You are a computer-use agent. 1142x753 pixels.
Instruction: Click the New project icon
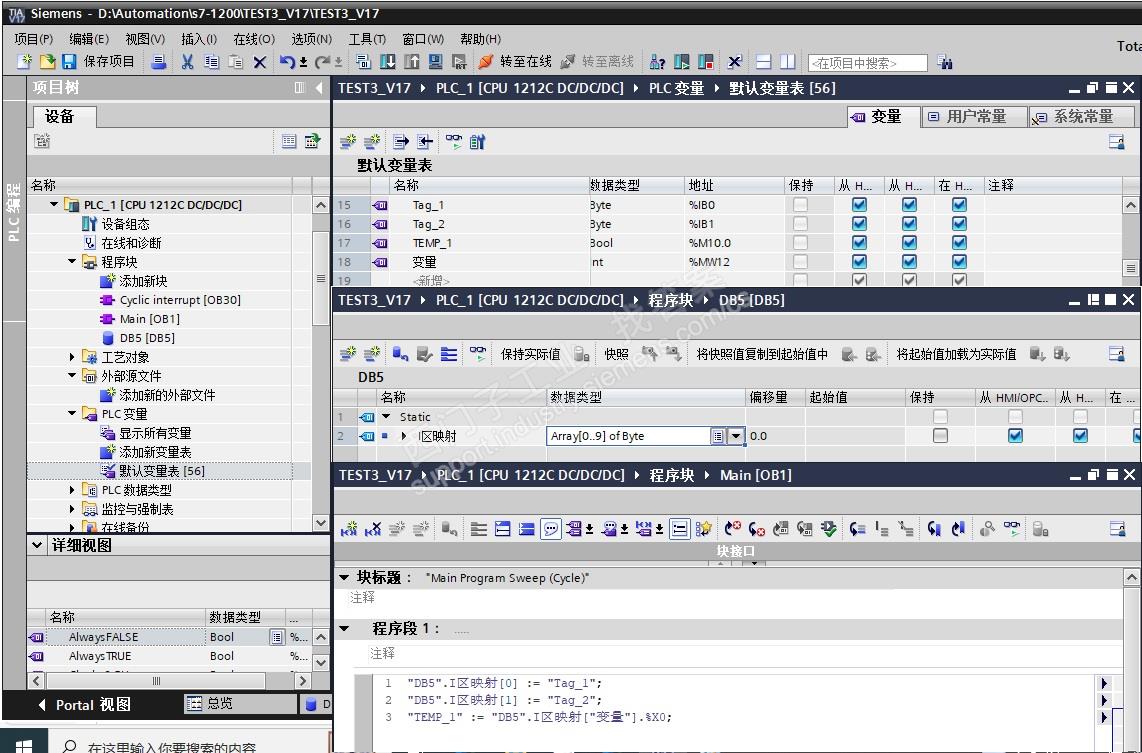[x=24, y=62]
